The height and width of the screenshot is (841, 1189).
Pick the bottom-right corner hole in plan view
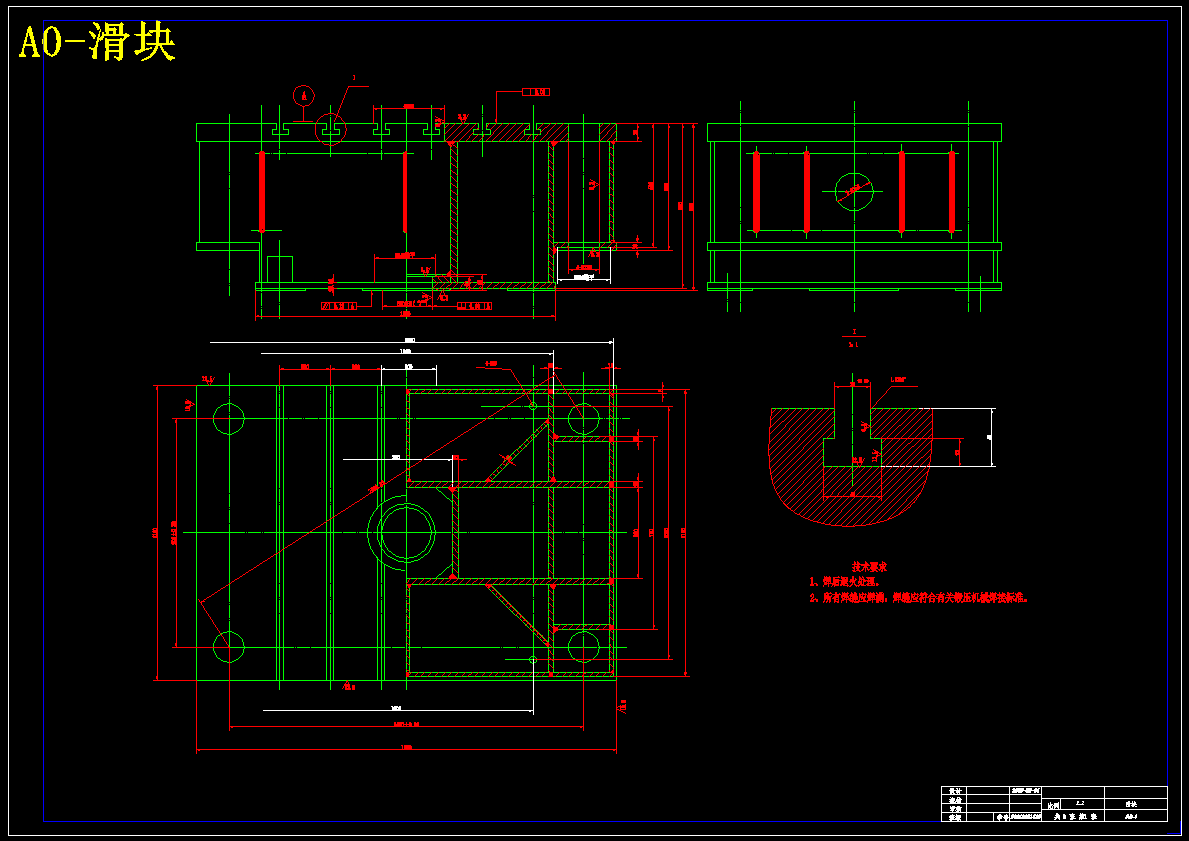584,647
